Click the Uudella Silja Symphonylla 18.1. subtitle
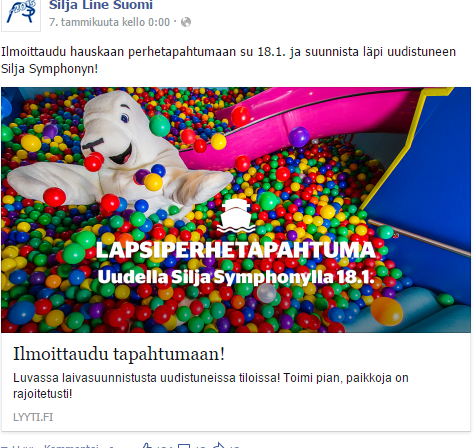This screenshot has height=448, width=476. pyautogui.click(x=236, y=277)
